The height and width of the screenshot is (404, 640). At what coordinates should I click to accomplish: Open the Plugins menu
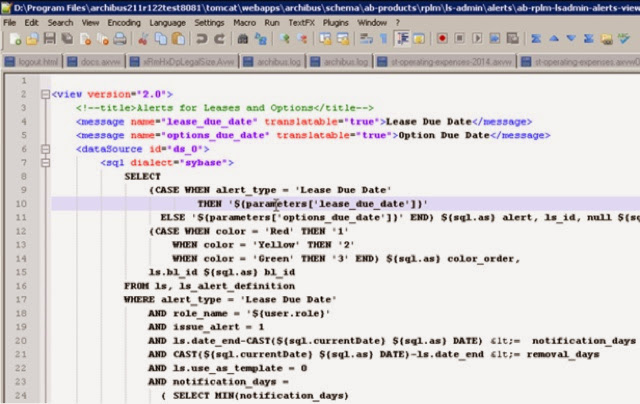(336, 23)
